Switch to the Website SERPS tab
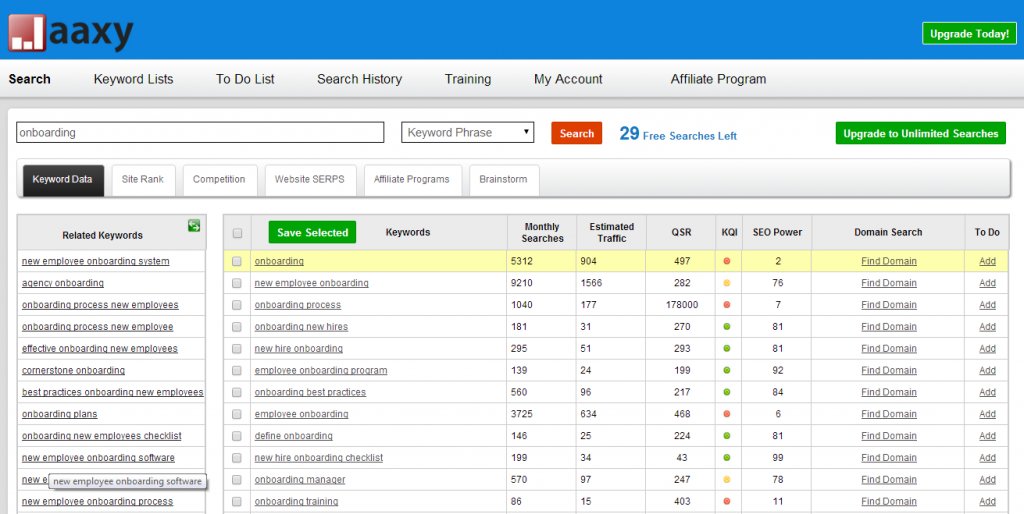 (310, 180)
